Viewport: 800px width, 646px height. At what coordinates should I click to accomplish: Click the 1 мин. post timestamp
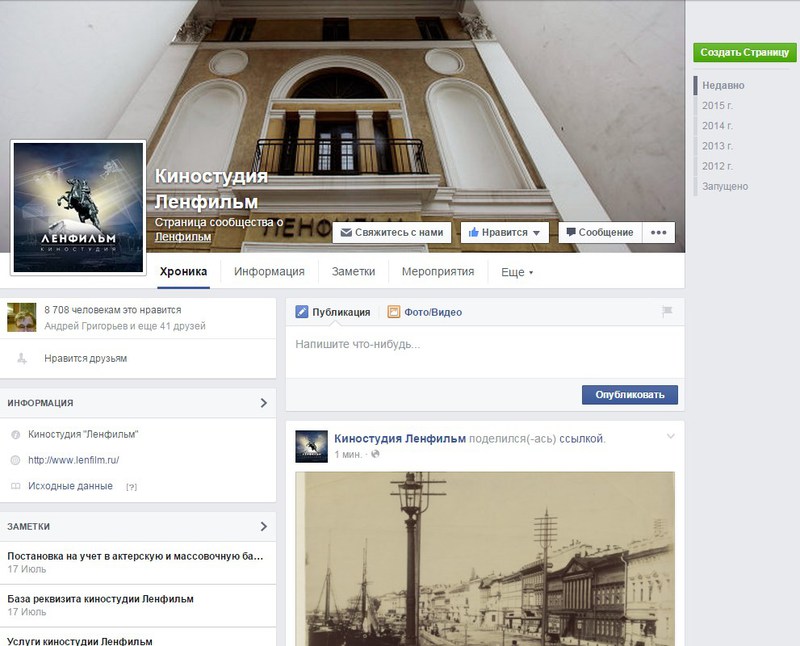pos(348,454)
